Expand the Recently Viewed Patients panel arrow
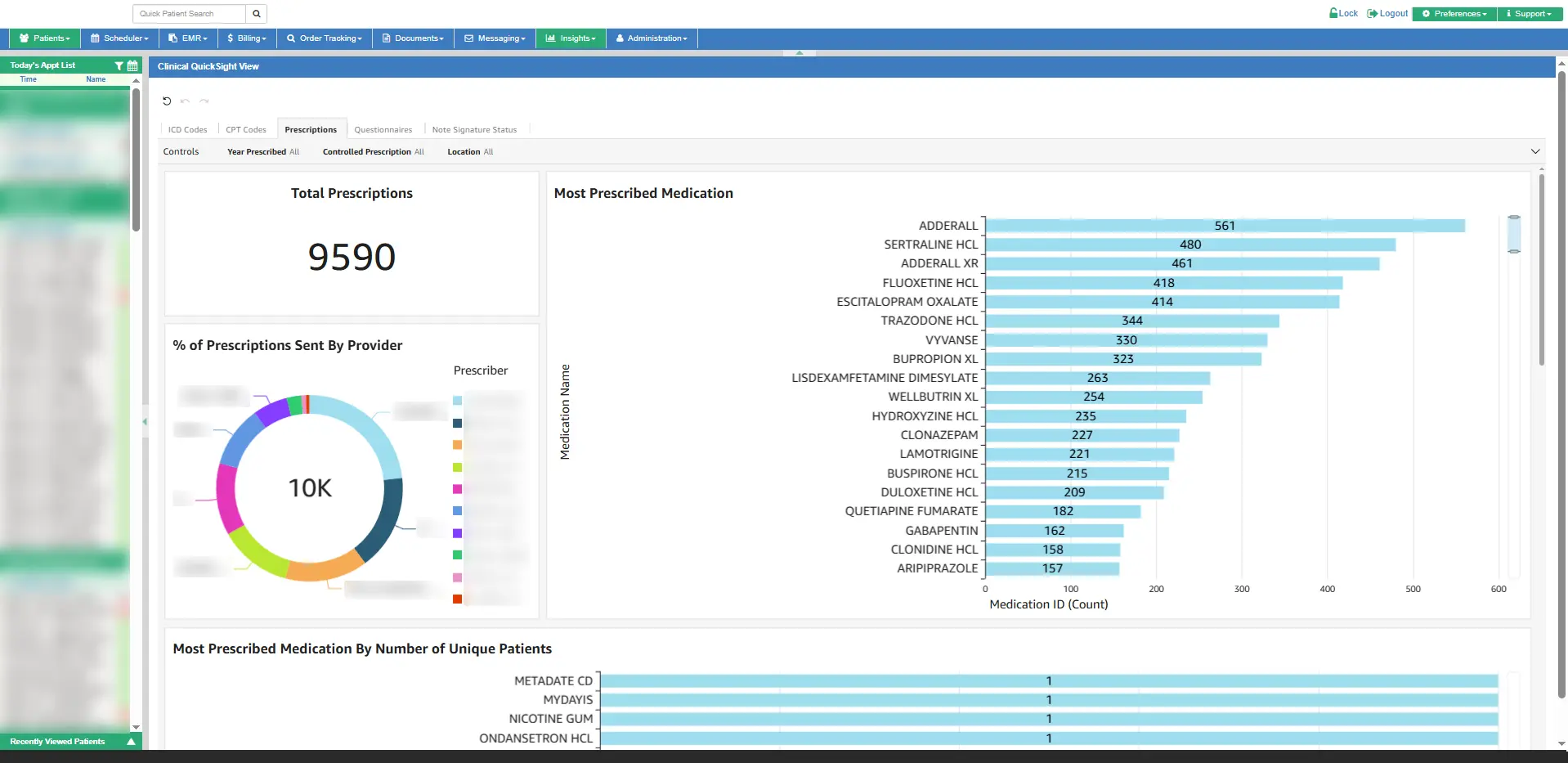The image size is (1568, 763). 131,742
